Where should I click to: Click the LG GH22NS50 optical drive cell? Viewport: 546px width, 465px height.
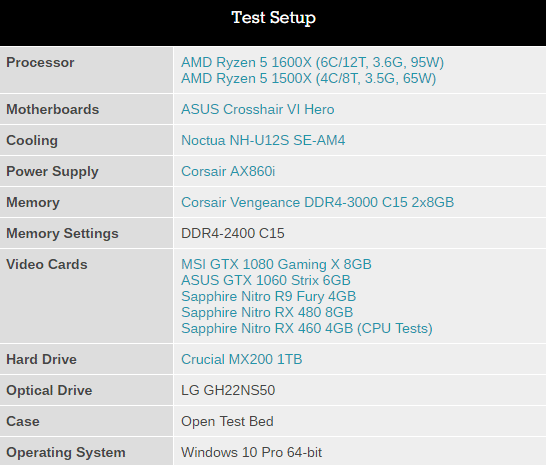360,390
